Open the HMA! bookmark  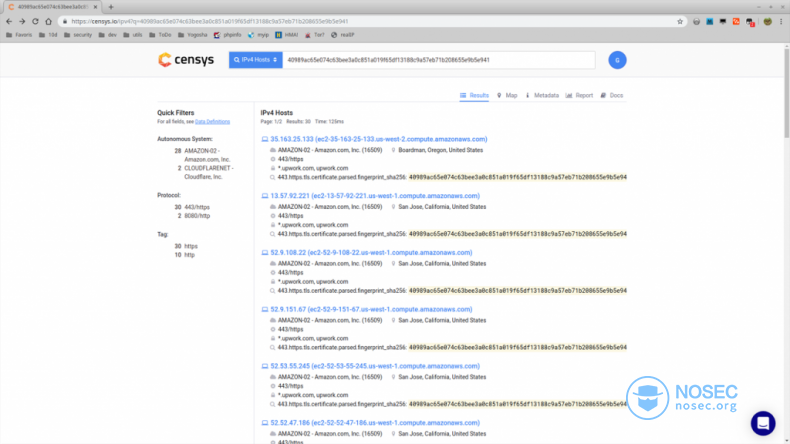click(287, 35)
